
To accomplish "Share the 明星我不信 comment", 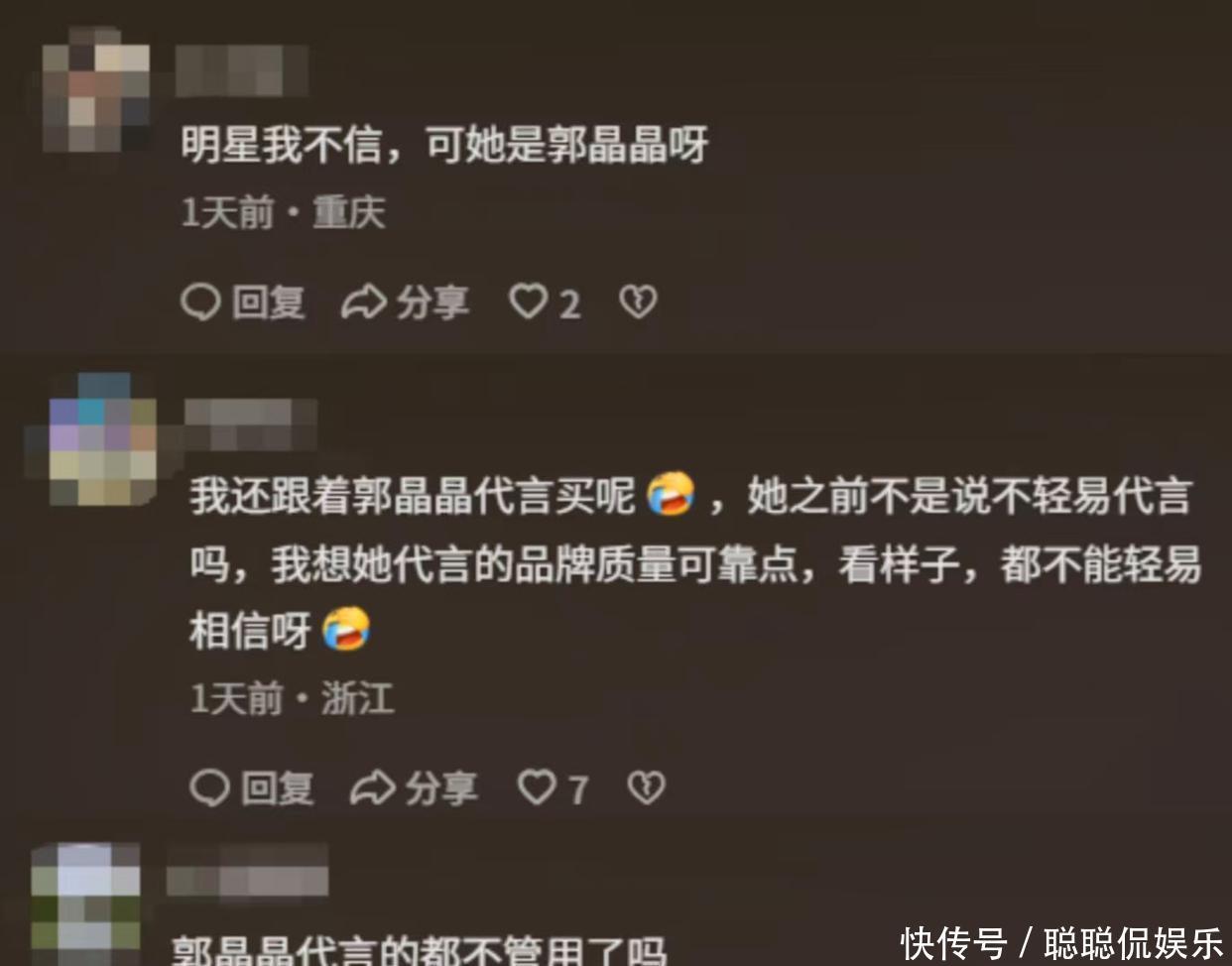I will coord(405,302).
